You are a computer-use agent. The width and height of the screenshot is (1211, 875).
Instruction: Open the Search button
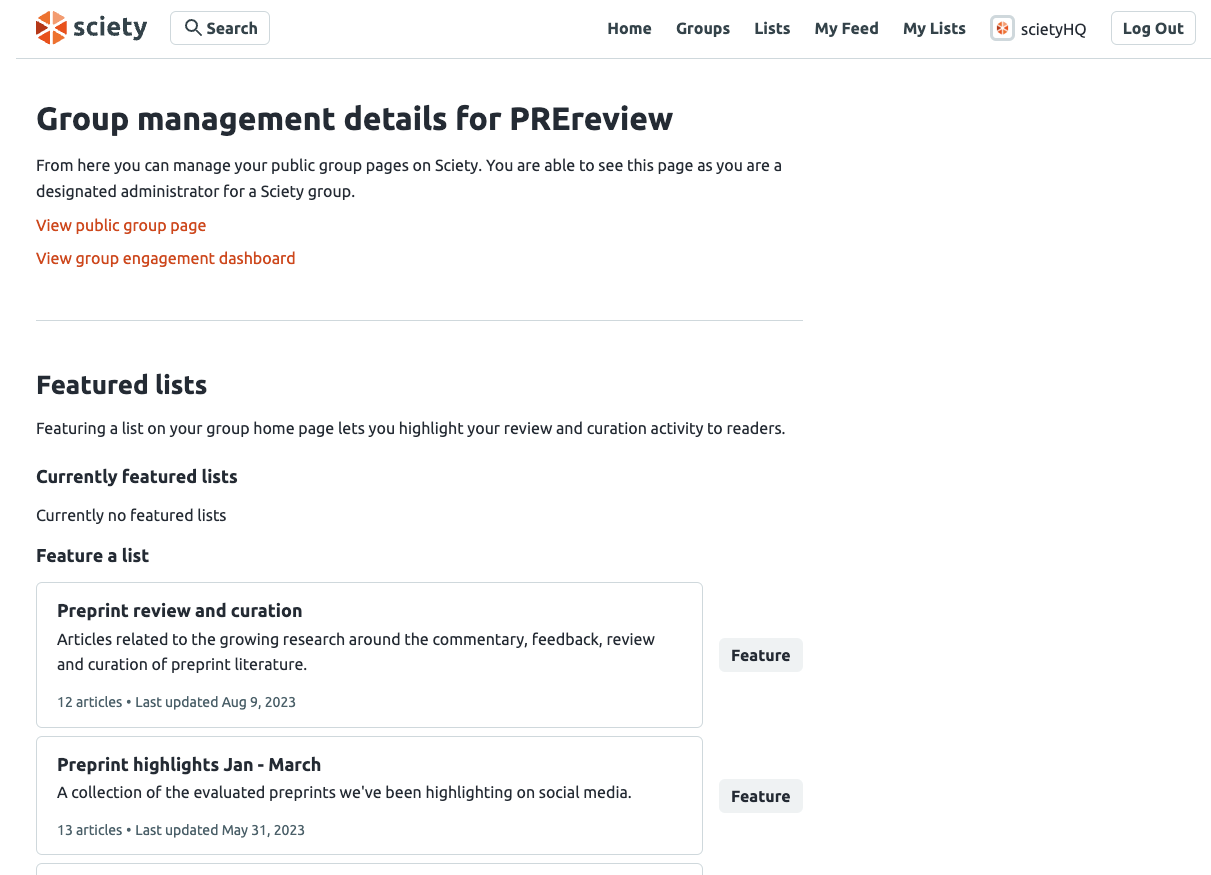[x=220, y=28]
